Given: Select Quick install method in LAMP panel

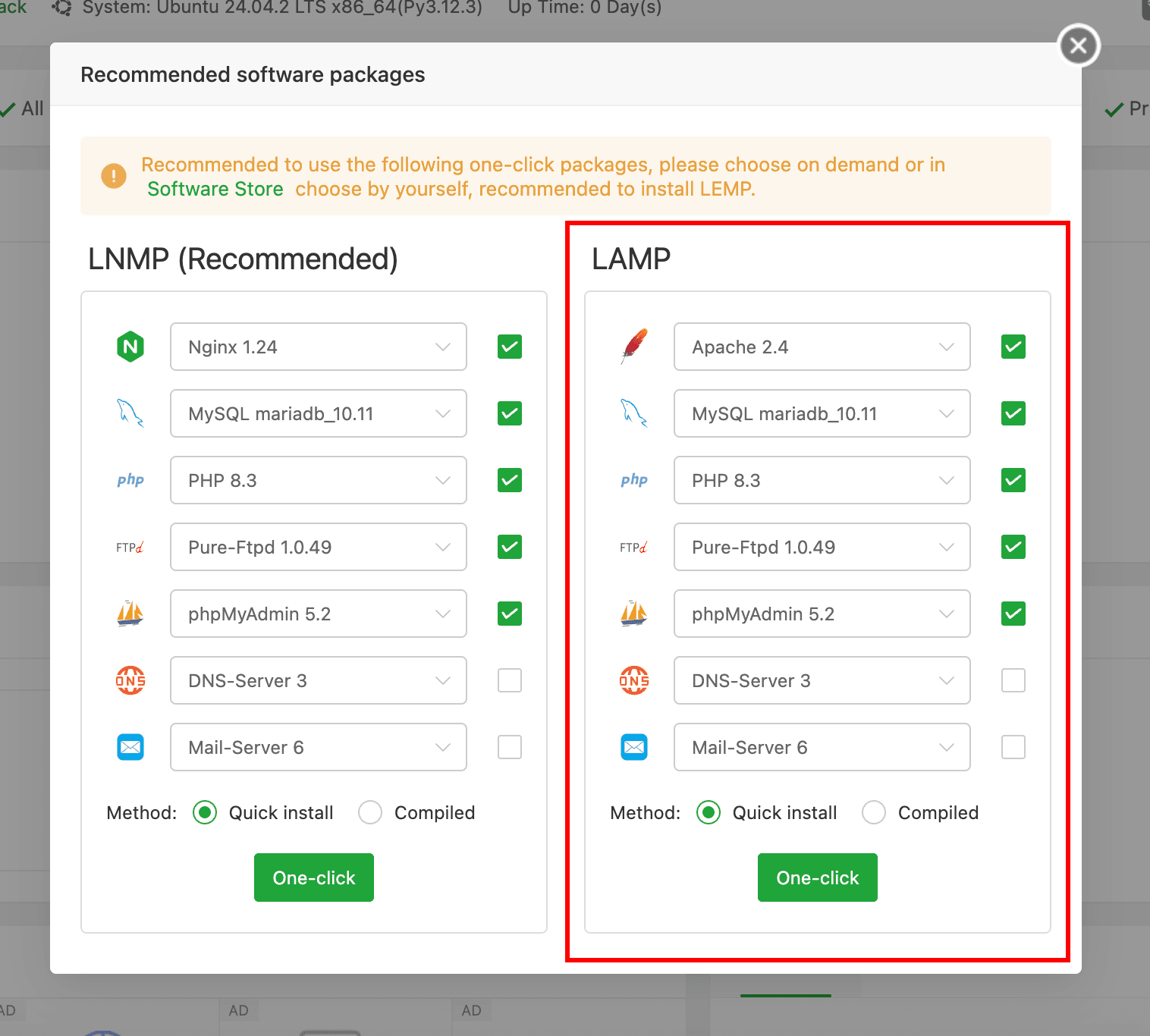Looking at the screenshot, I should (709, 812).
